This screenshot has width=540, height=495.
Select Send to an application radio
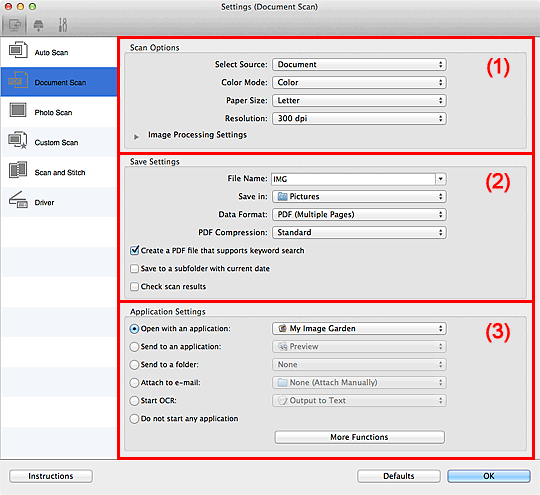pyautogui.click(x=134, y=347)
